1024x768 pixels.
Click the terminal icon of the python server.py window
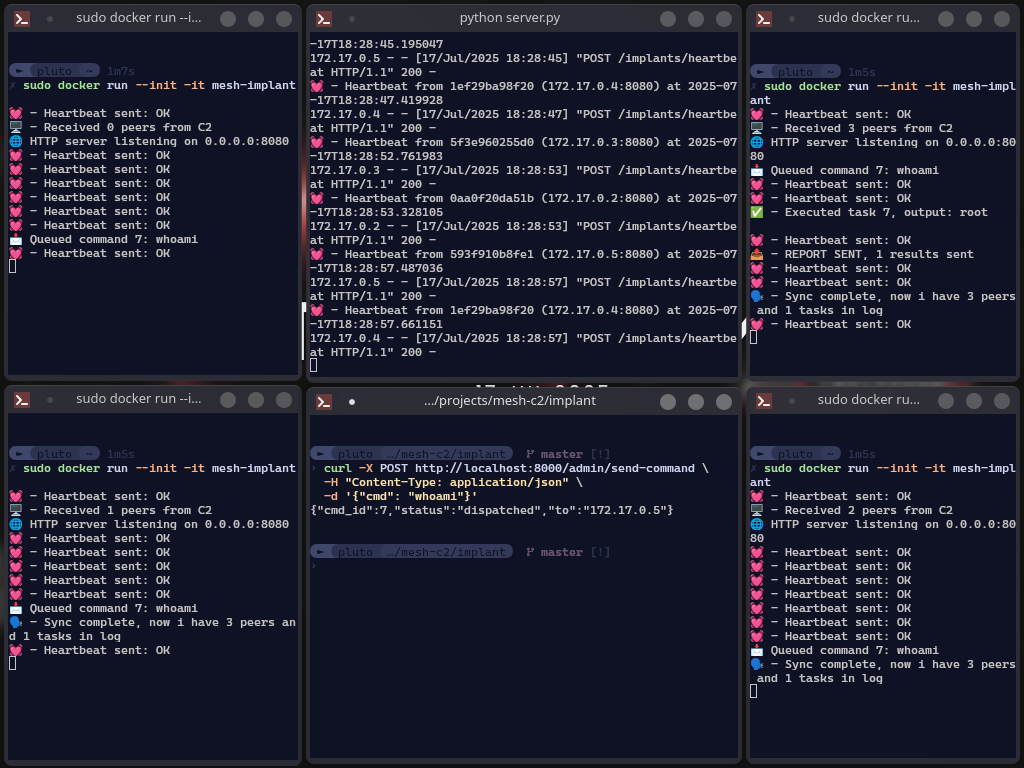(324, 18)
